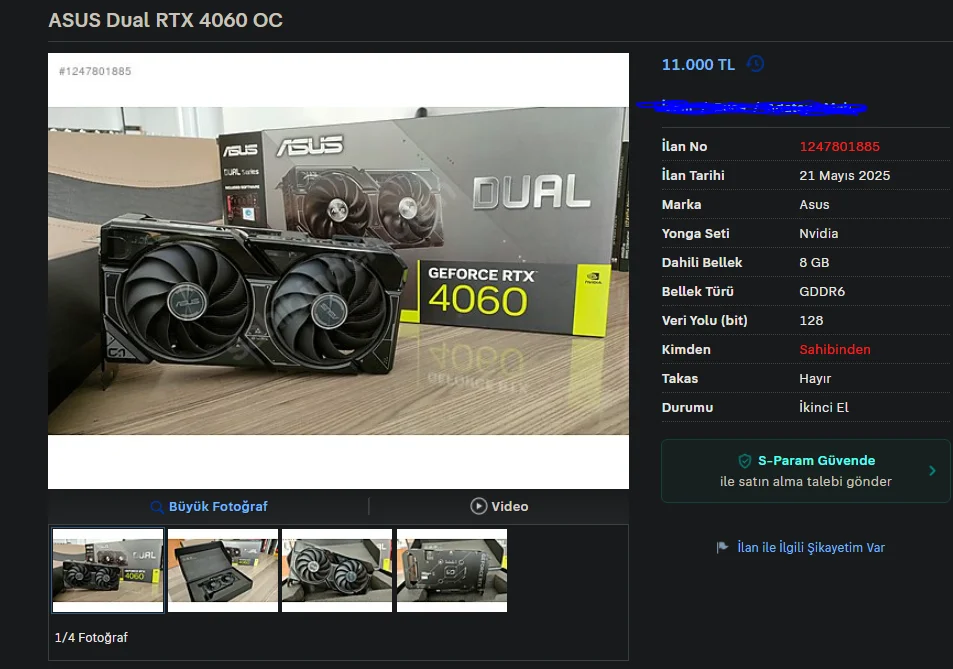Click the Bellek Türü value GDDR6
953x669 pixels.
tap(822, 292)
